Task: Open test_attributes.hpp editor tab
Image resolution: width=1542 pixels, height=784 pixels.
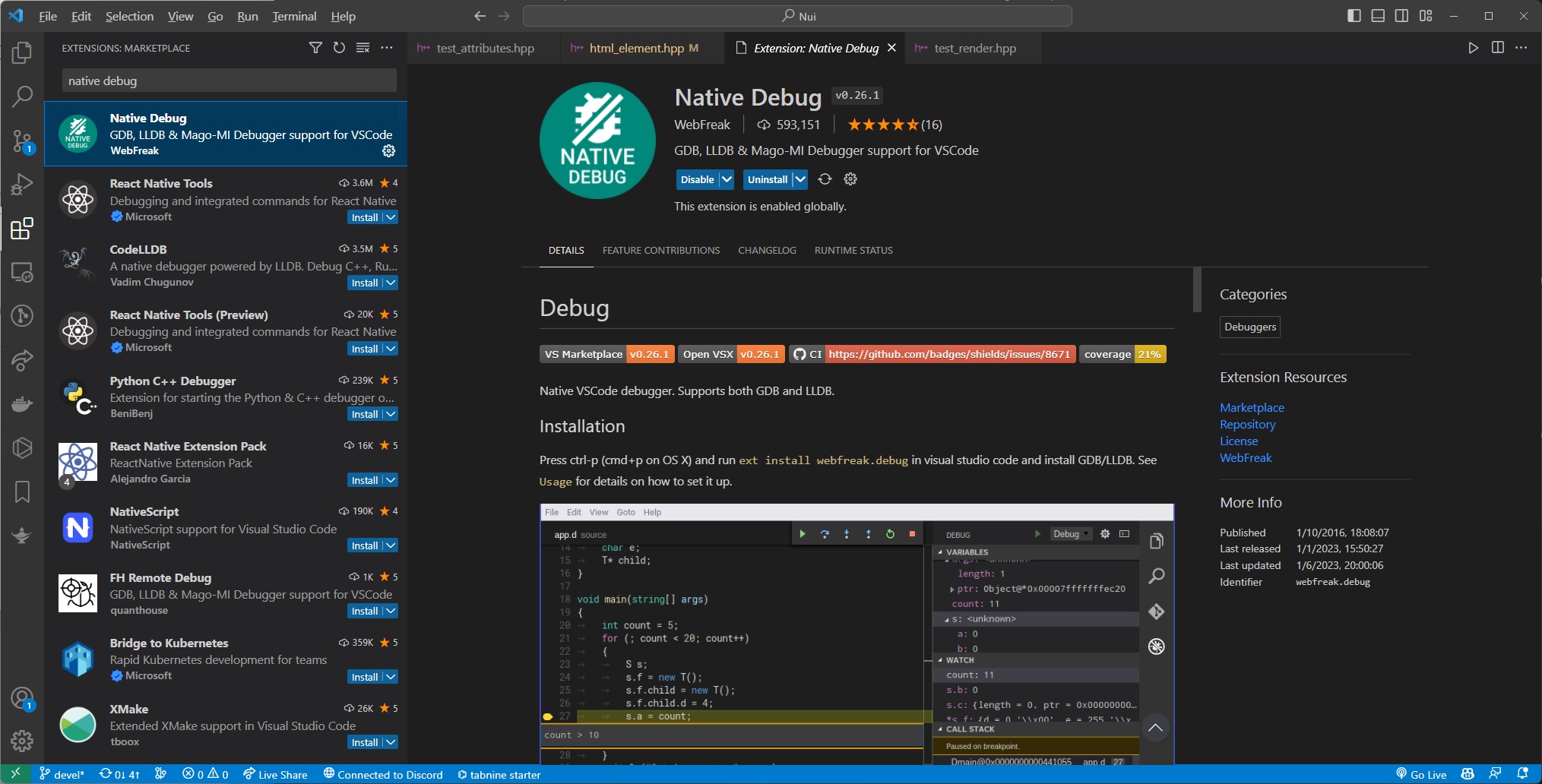Action: [483, 48]
